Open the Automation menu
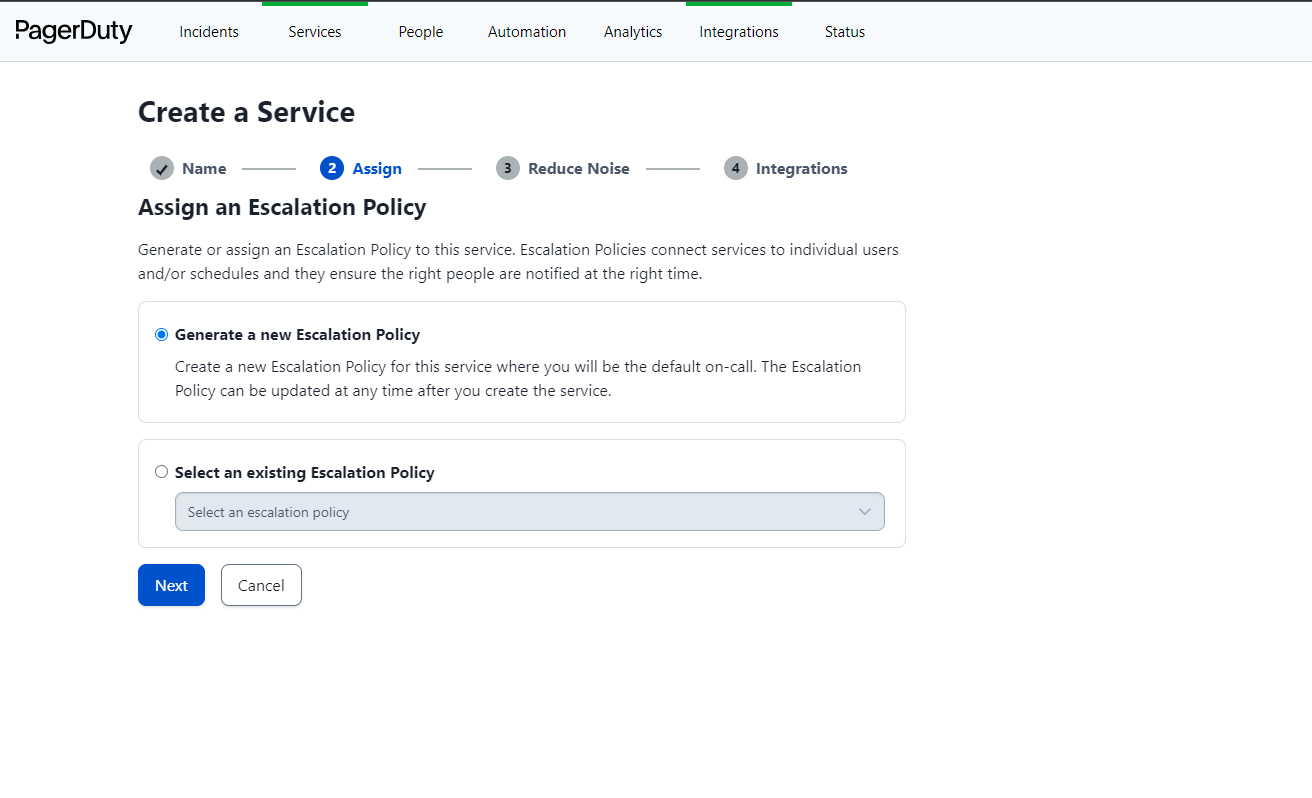The height and width of the screenshot is (798, 1312). 527,32
